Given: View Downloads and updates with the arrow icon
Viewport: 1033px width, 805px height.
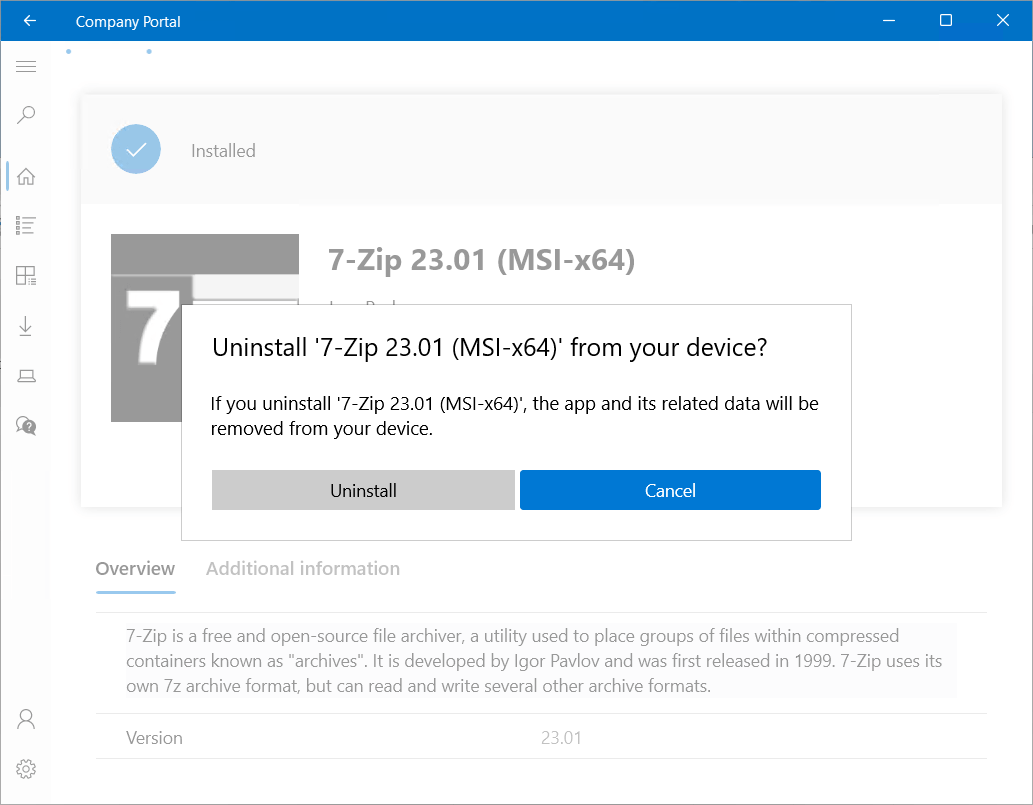Looking at the screenshot, I should coord(26,325).
